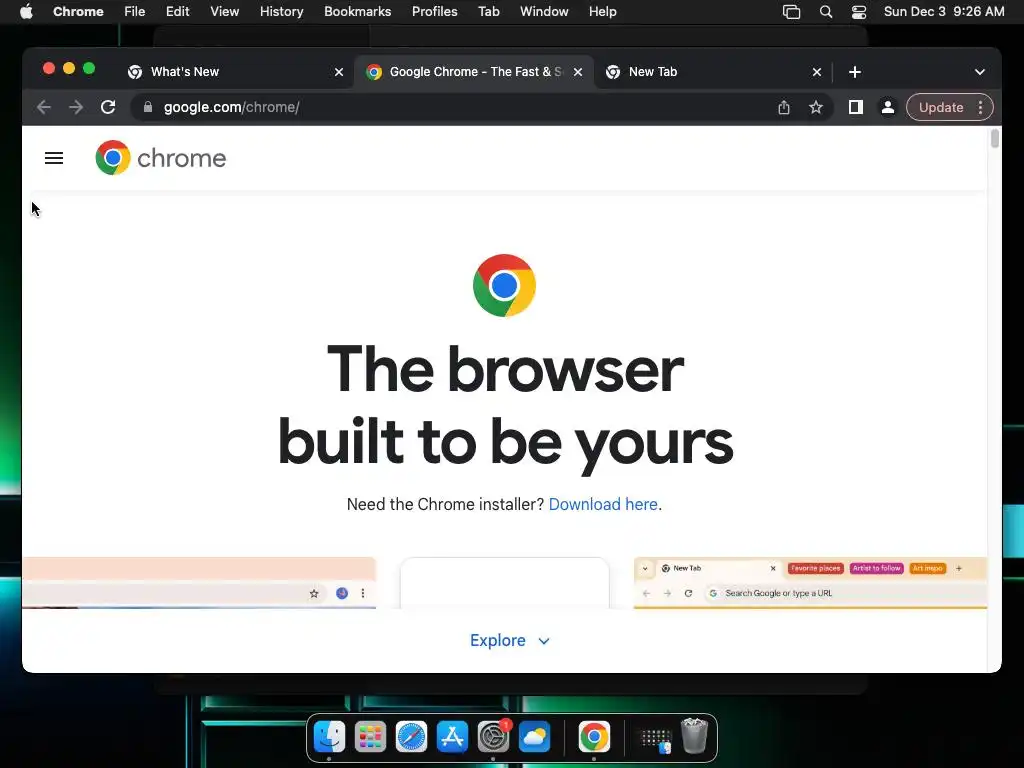Open the File menu

tap(135, 12)
